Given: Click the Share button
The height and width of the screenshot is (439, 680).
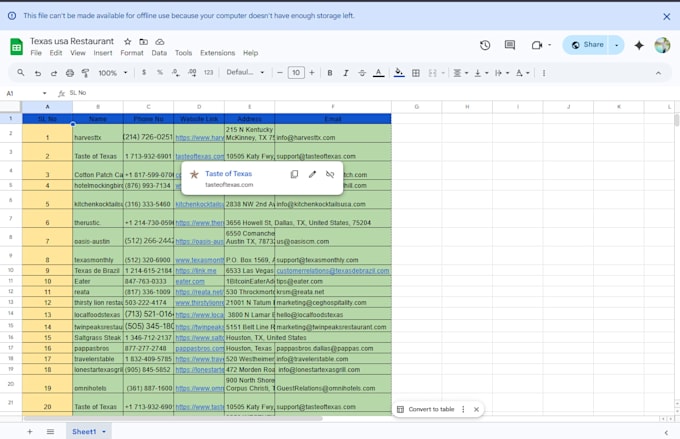Looking at the screenshot, I should [x=587, y=45].
